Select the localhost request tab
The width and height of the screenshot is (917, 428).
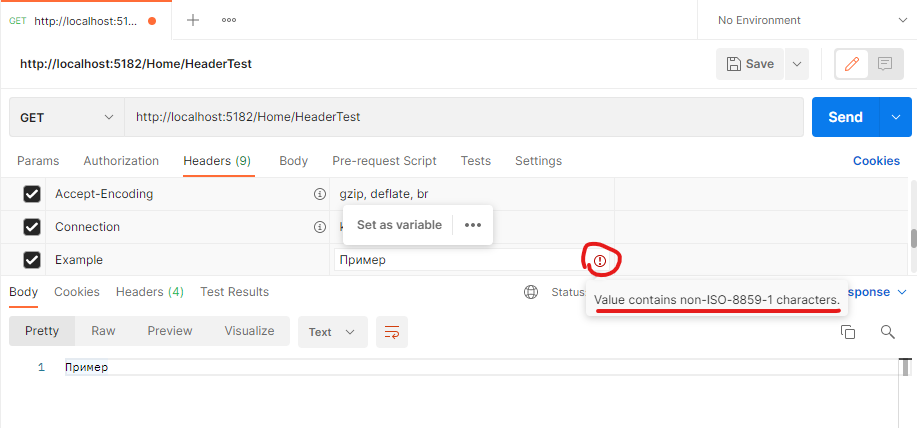[x=86, y=21]
